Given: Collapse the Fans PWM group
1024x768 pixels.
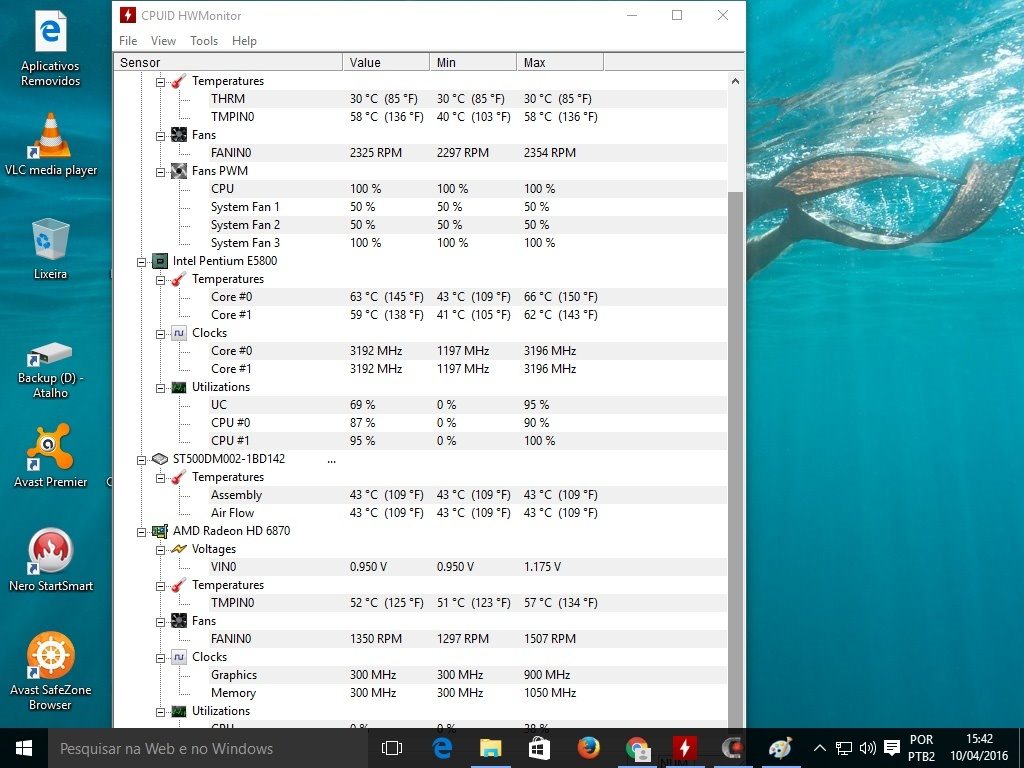Looking at the screenshot, I should tap(161, 172).
